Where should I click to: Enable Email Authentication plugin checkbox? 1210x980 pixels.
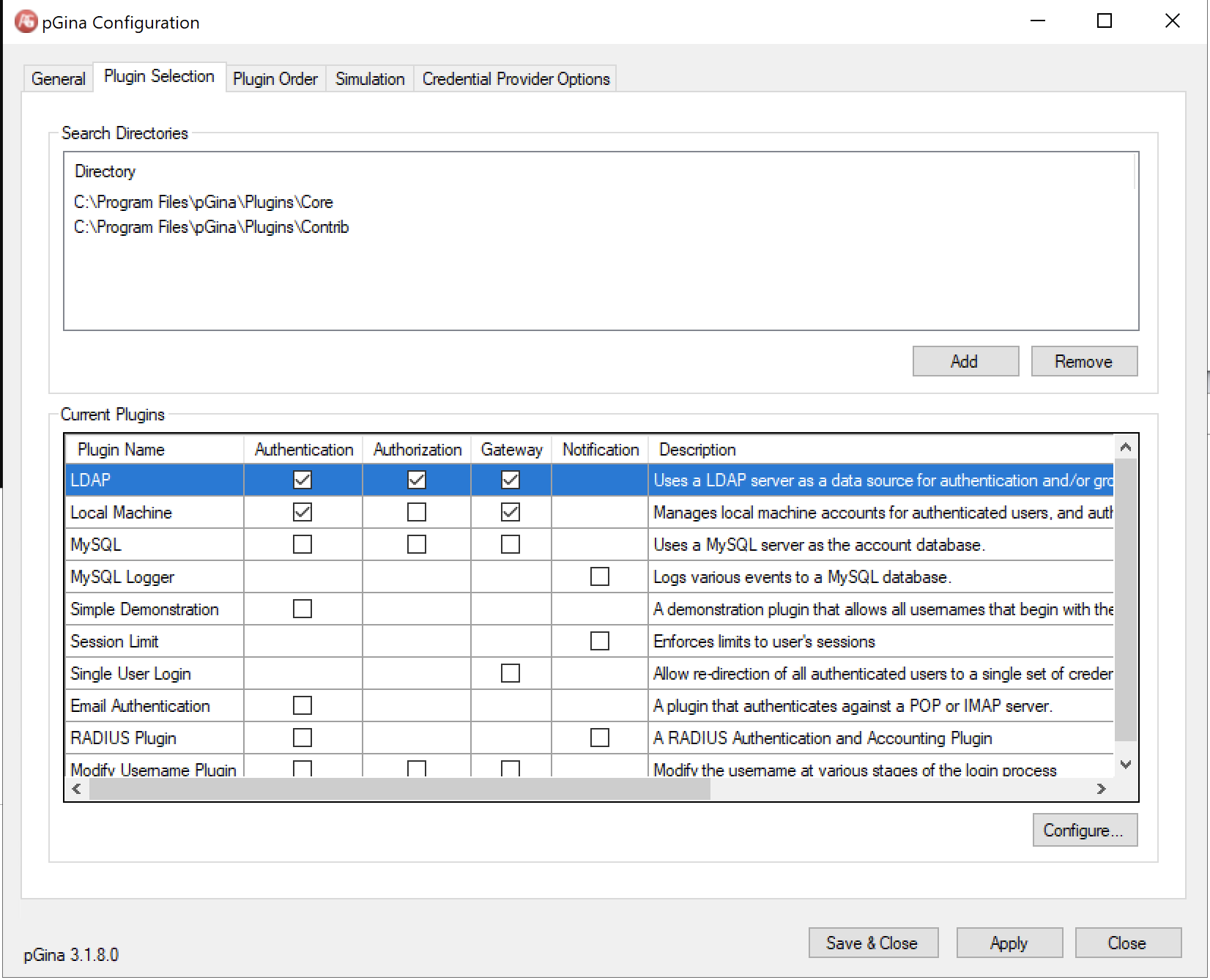click(x=302, y=705)
